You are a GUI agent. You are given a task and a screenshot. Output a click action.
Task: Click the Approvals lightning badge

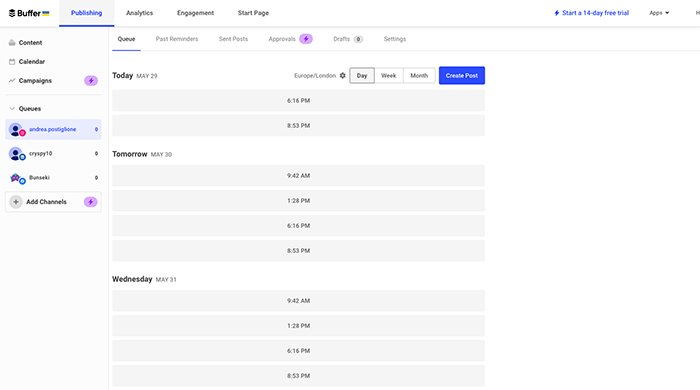coord(306,39)
